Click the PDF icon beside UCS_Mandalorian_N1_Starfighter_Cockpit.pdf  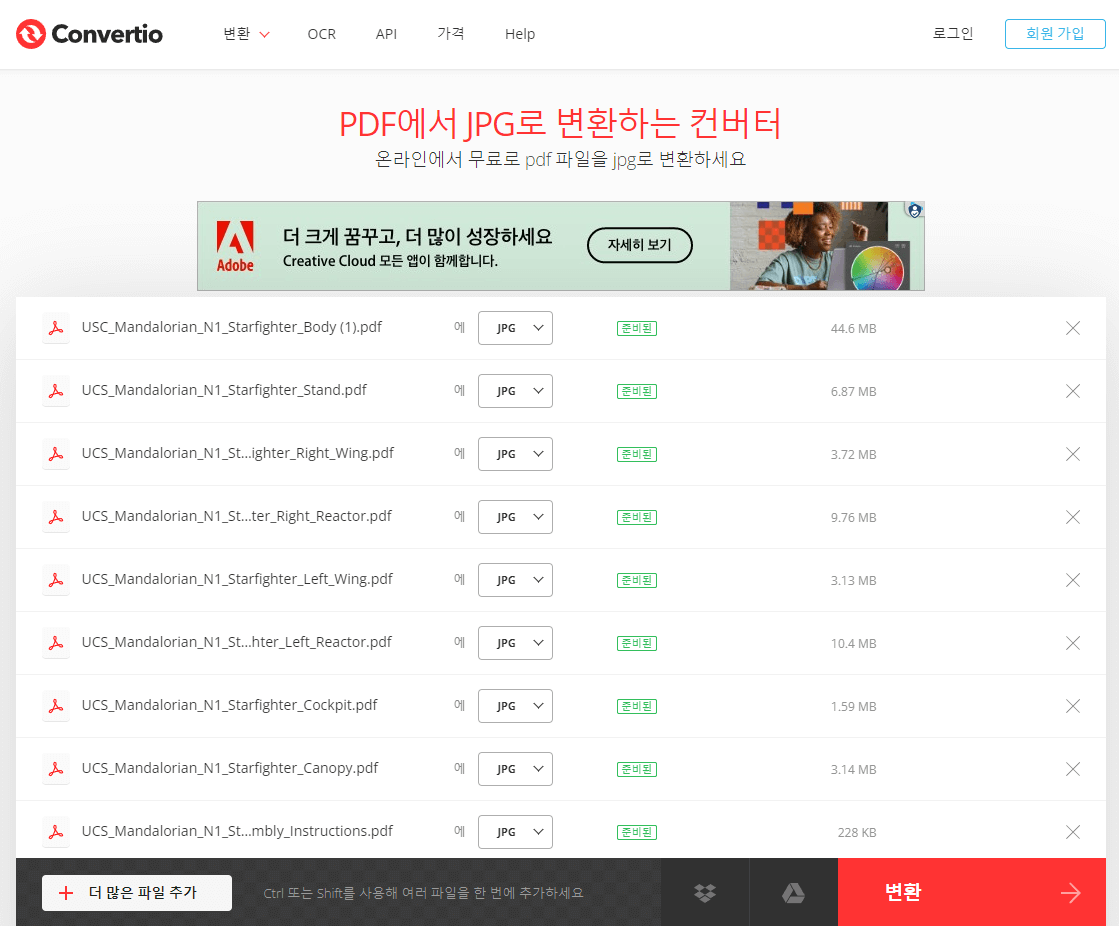[x=56, y=705]
